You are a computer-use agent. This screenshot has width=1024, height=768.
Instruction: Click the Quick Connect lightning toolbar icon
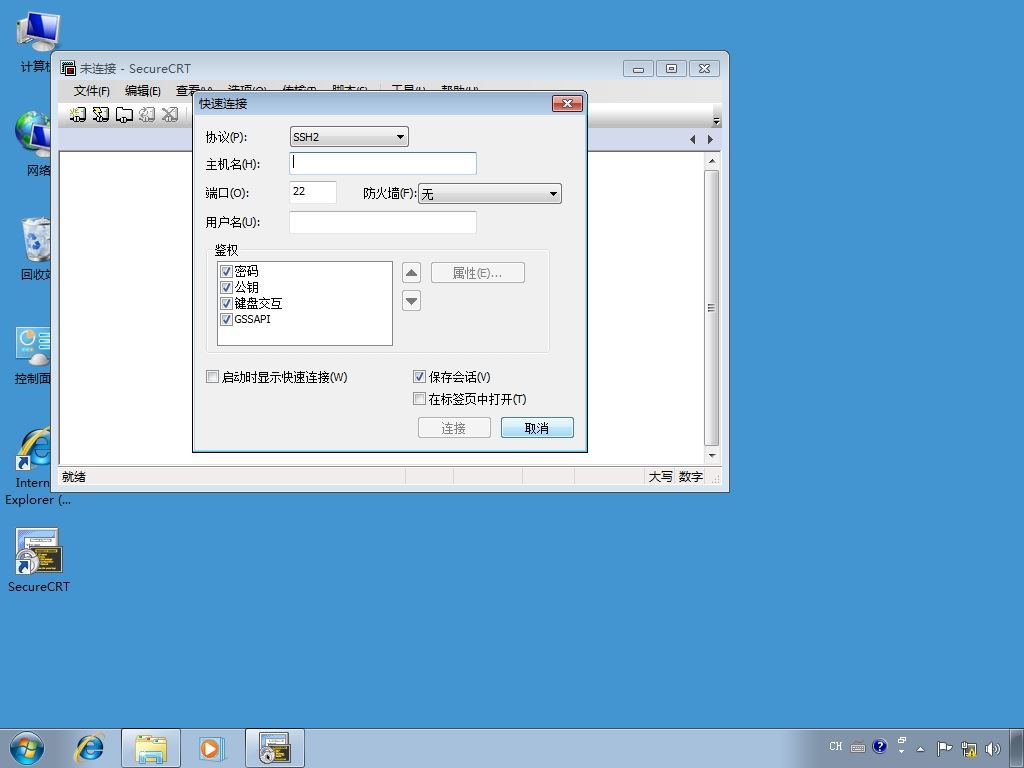tap(101, 114)
